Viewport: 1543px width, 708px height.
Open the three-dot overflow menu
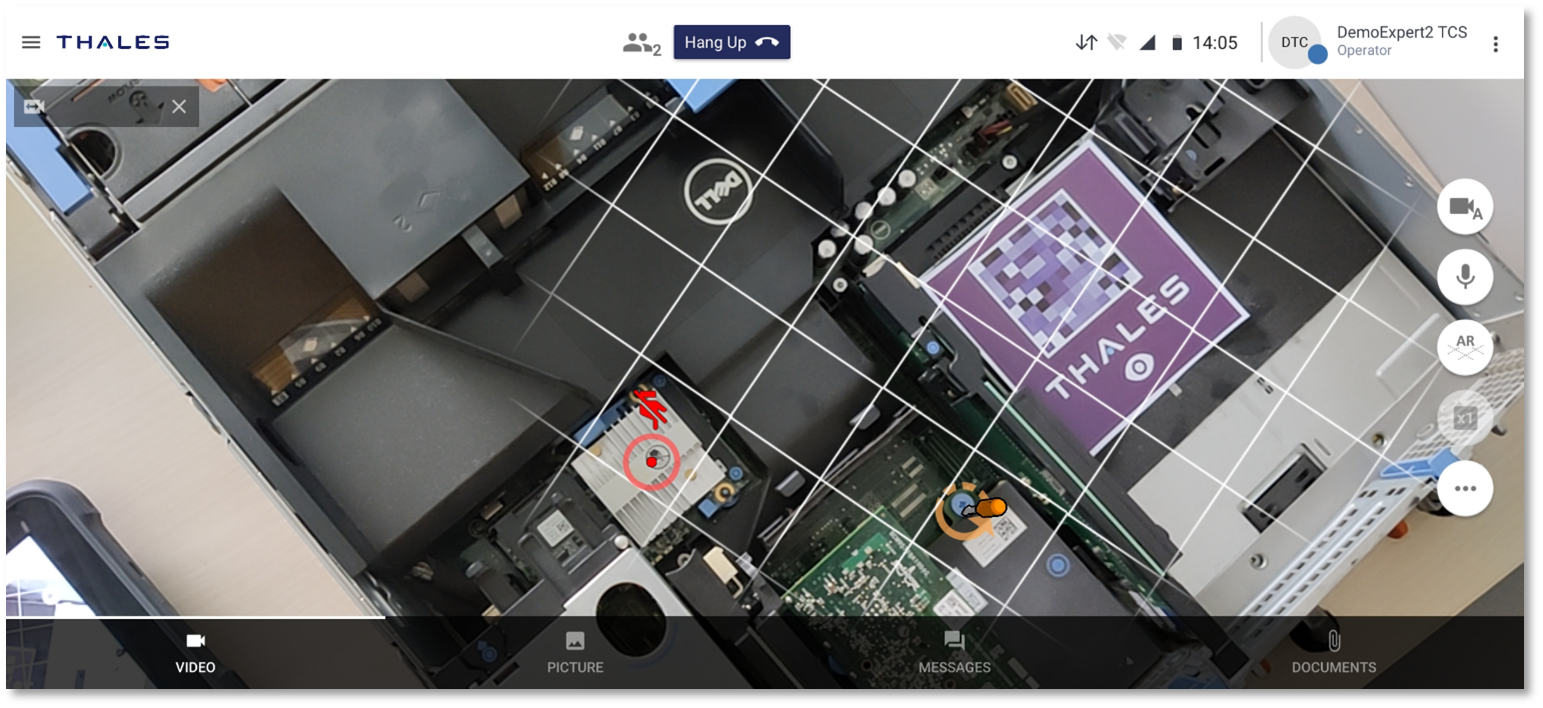(1496, 44)
